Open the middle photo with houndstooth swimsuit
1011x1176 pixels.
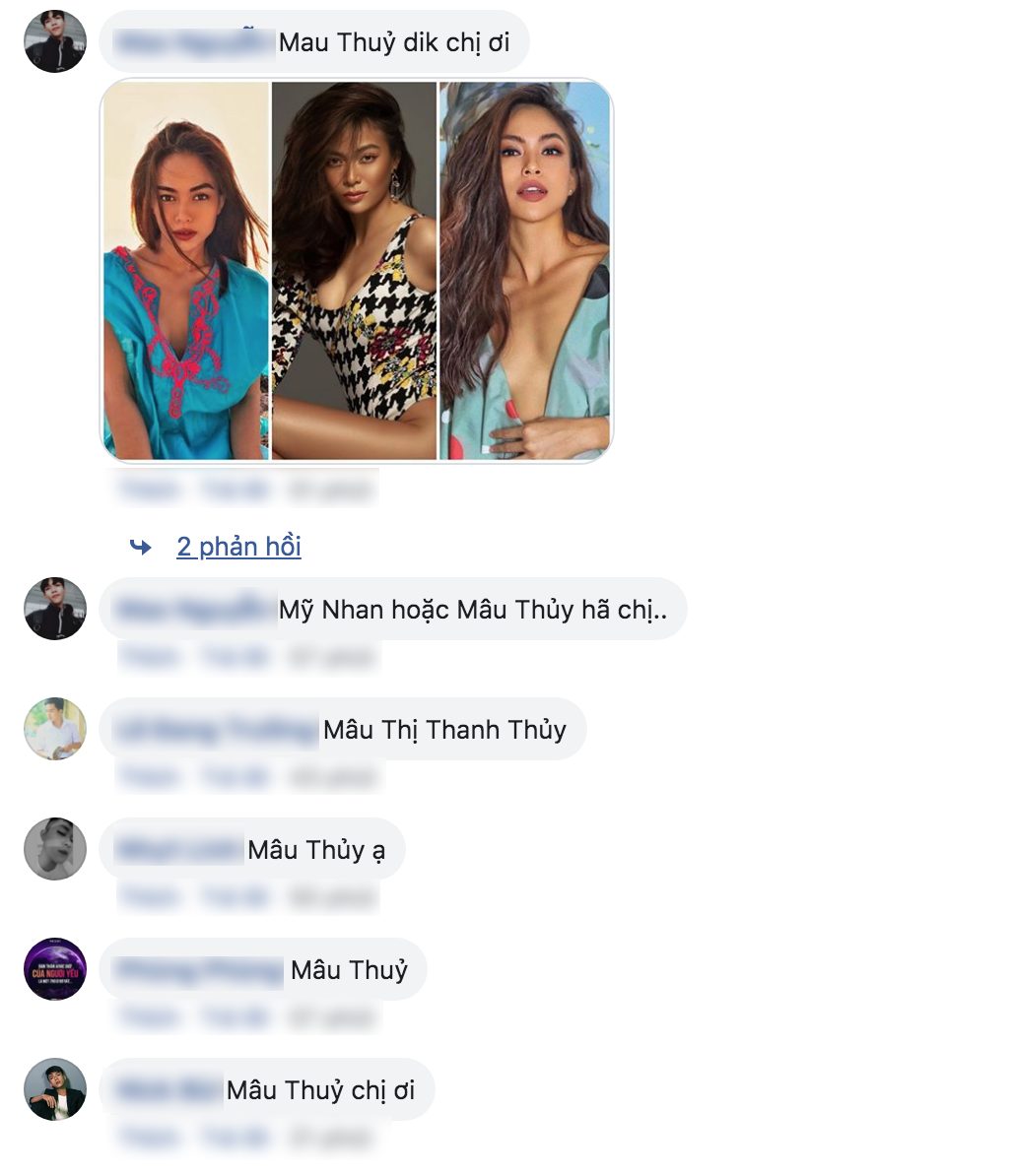tap(354, 270)
